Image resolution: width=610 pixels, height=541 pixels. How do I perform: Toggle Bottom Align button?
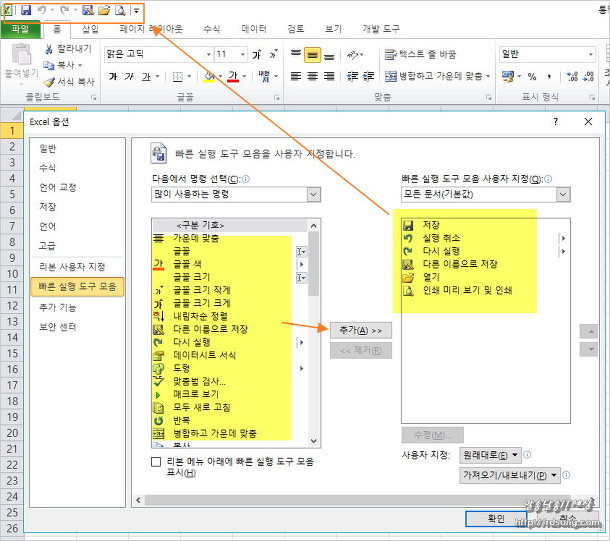coord(329,55)
